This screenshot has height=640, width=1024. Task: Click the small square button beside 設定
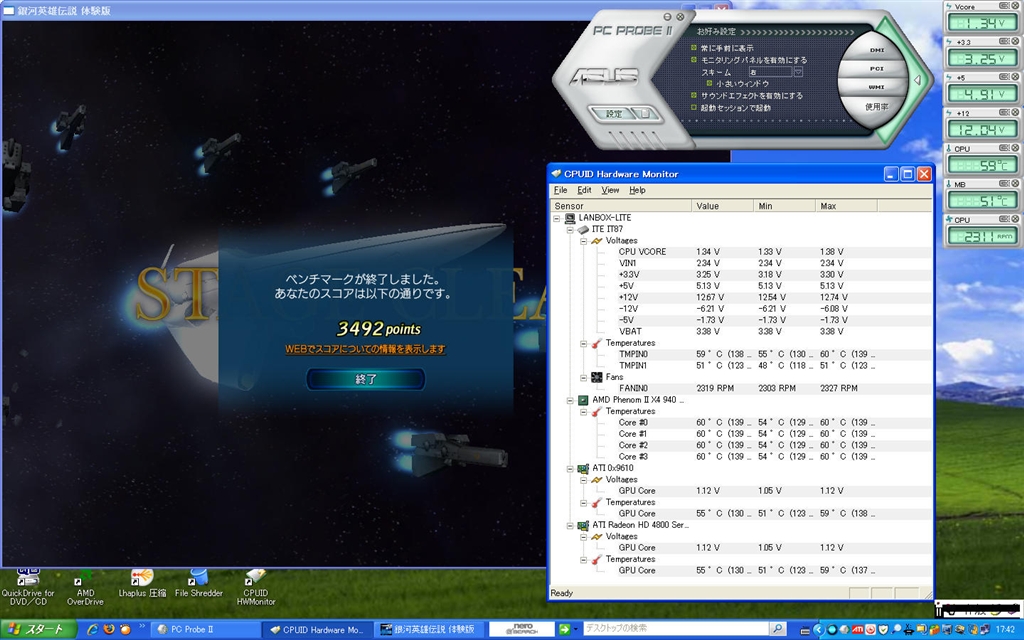tap(645, 114)
